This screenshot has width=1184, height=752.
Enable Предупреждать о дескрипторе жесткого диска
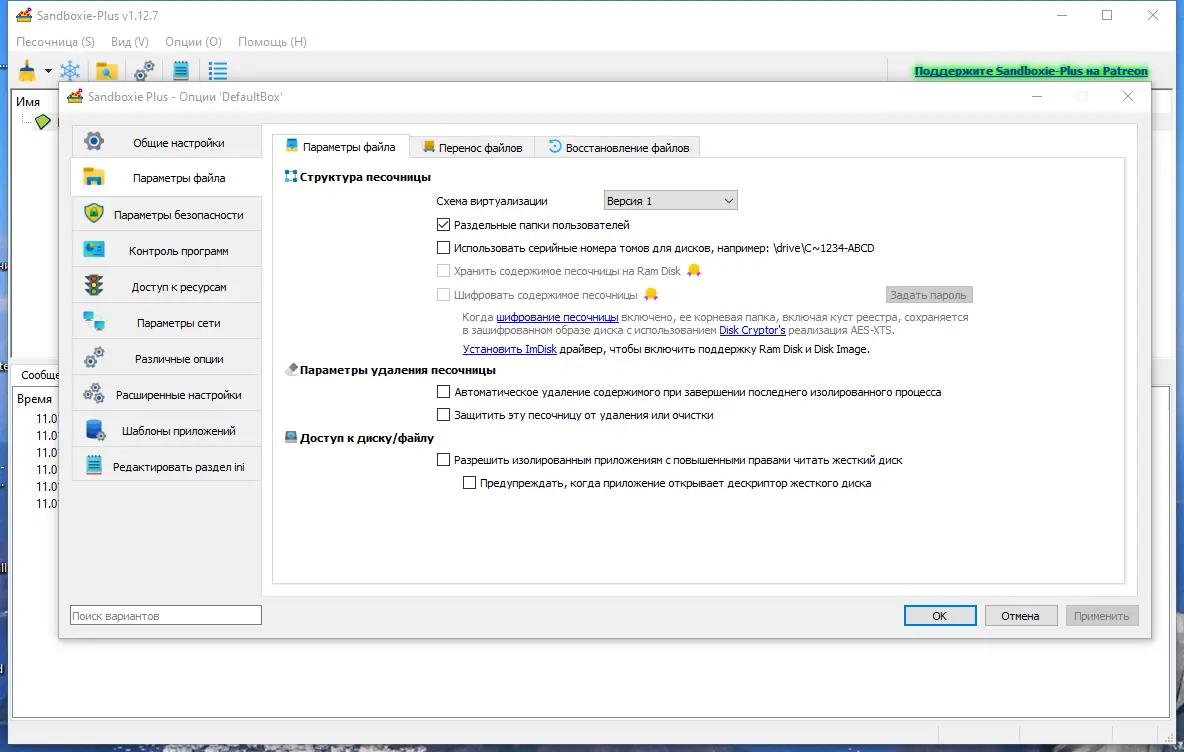469,482
